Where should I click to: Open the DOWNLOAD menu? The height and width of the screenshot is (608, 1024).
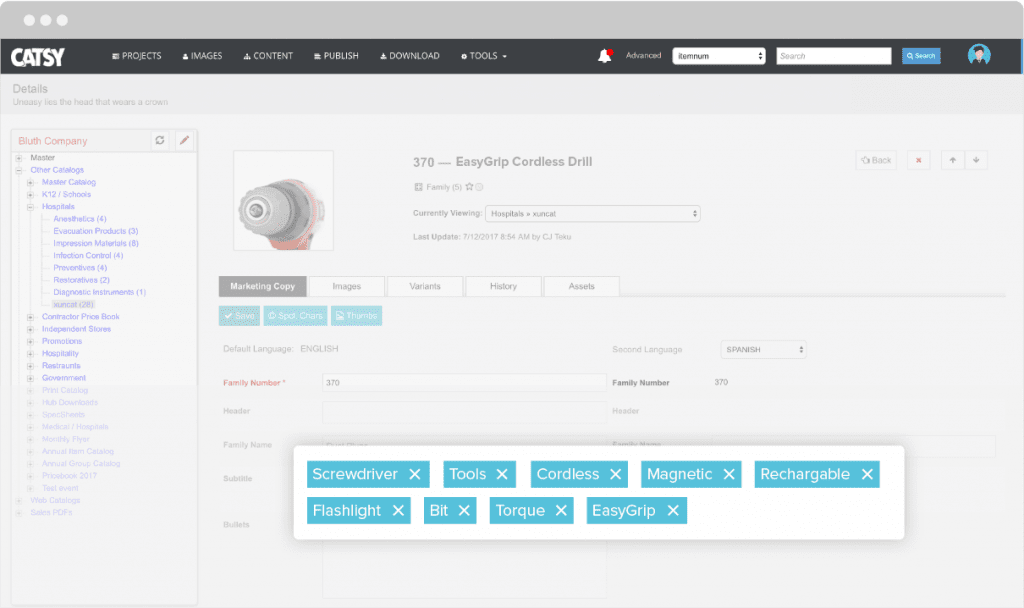(x=409, y=56)
